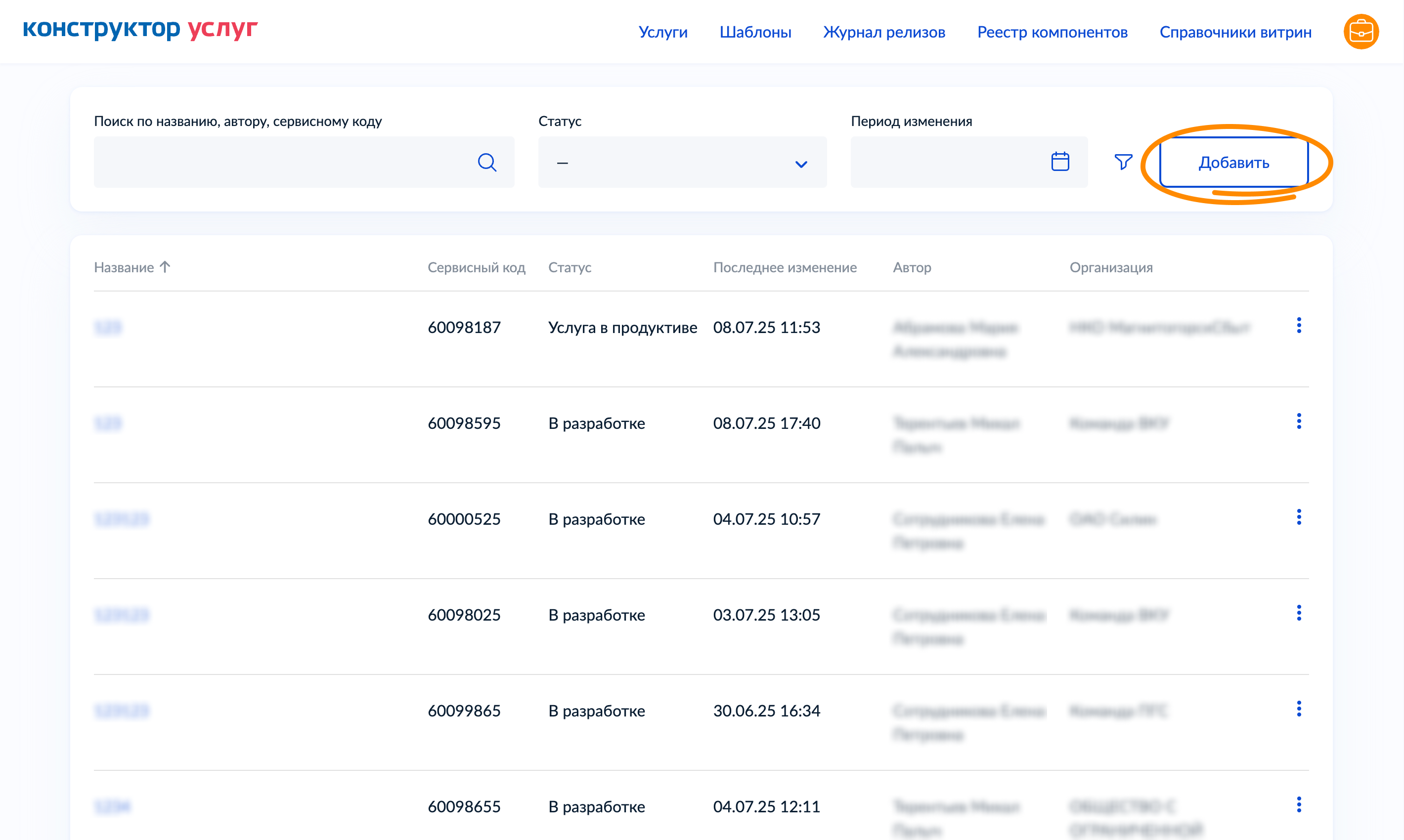Open actions menu for service 60098655

pyautogui.click(x=1299, y=804)
